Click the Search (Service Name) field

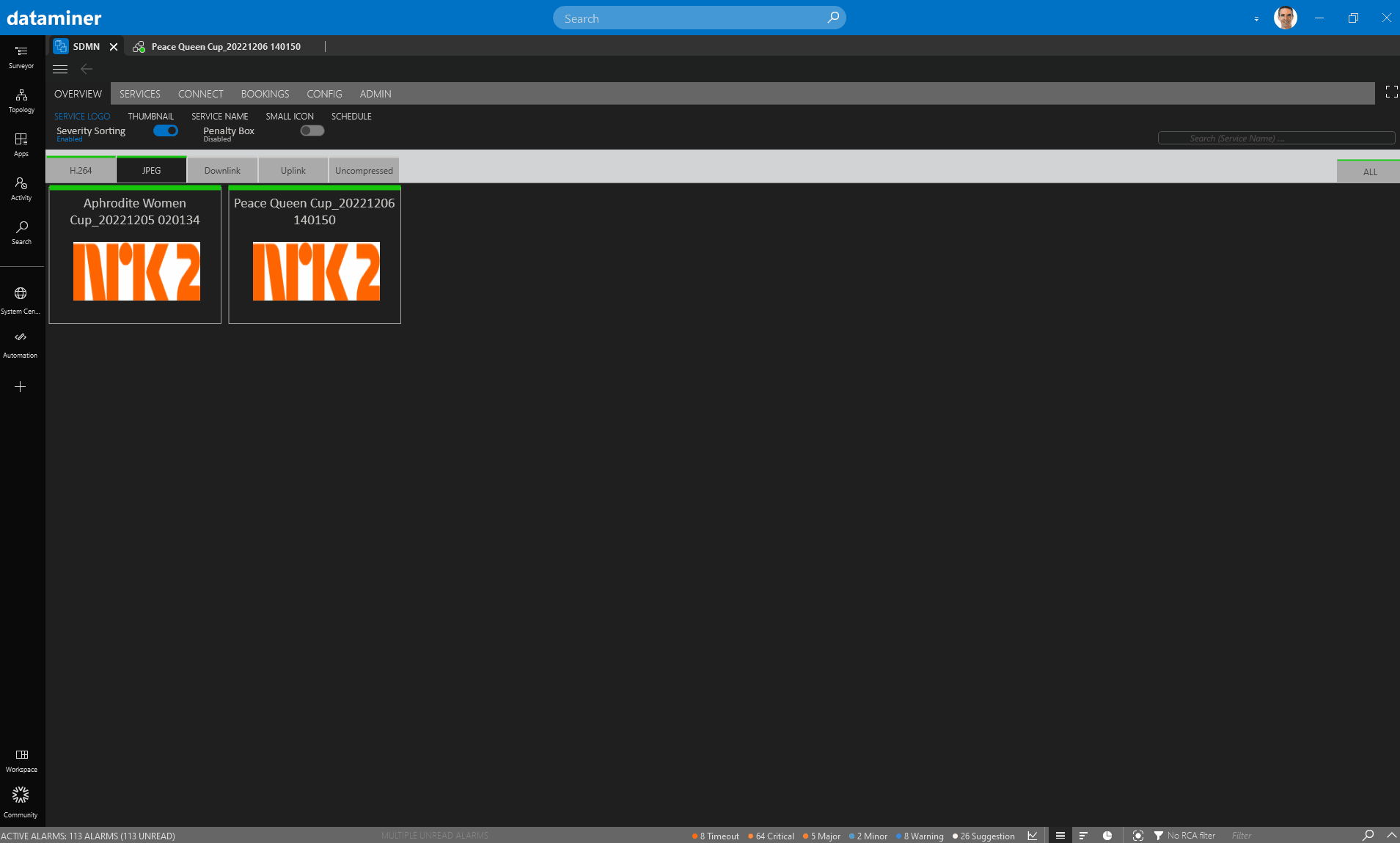pyautogui.click(x=1276, y=138)
